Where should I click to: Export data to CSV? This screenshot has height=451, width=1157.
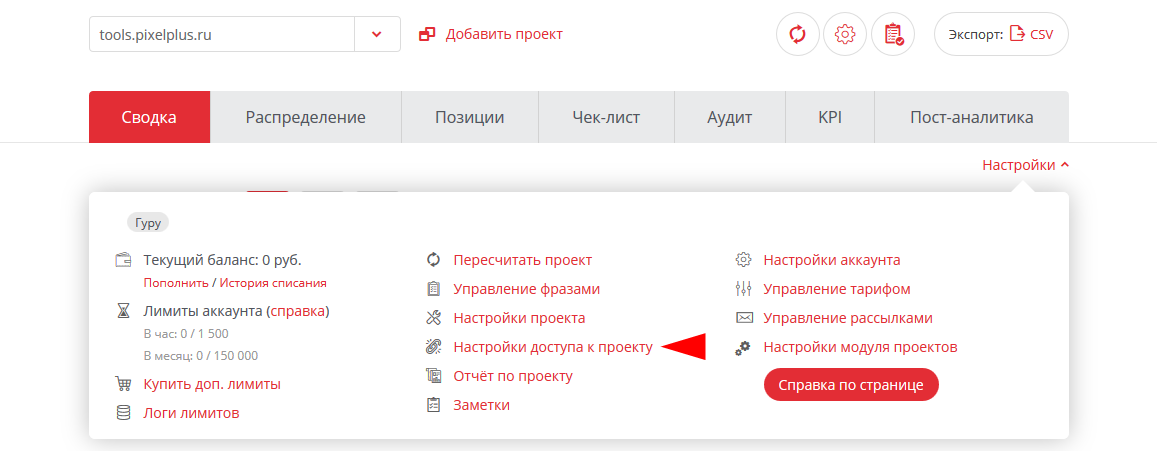(1001, 34)
